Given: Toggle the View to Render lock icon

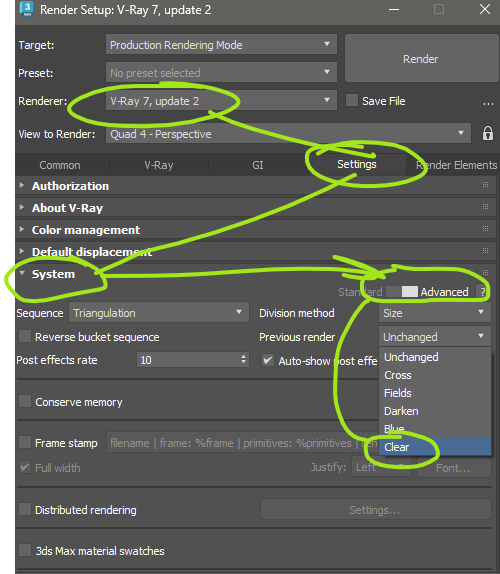Looking at the screenshot, I should (x=488, y=133).
